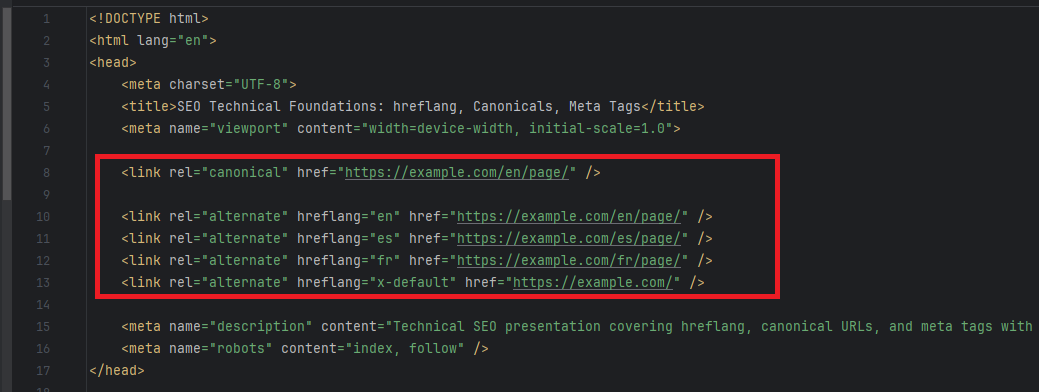Screen dimensions: 1039x392
Task: Click the <!DOCTYPE html> declaration
Action: click(149, 19)
